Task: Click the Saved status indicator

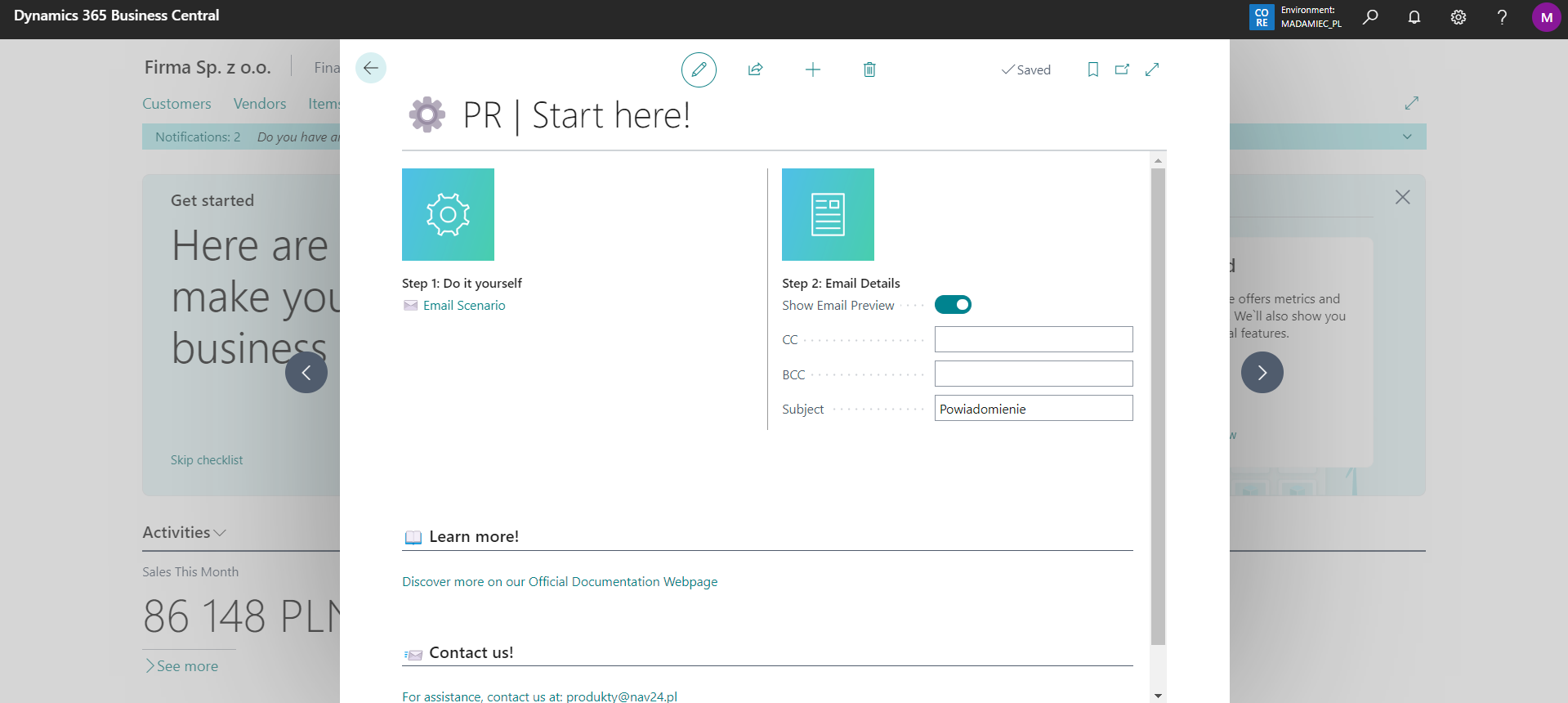Action: click(1026, 69)
